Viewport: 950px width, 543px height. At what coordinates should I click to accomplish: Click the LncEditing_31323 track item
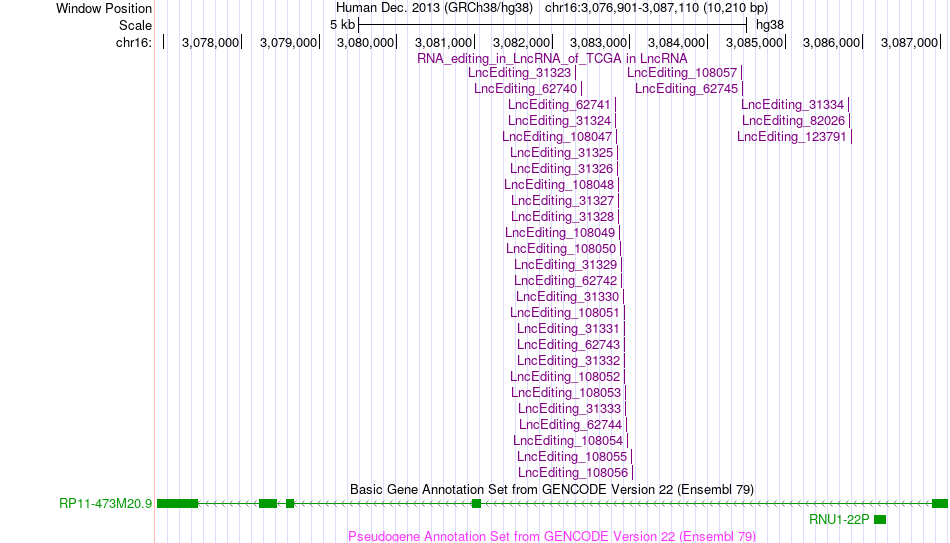520,73
